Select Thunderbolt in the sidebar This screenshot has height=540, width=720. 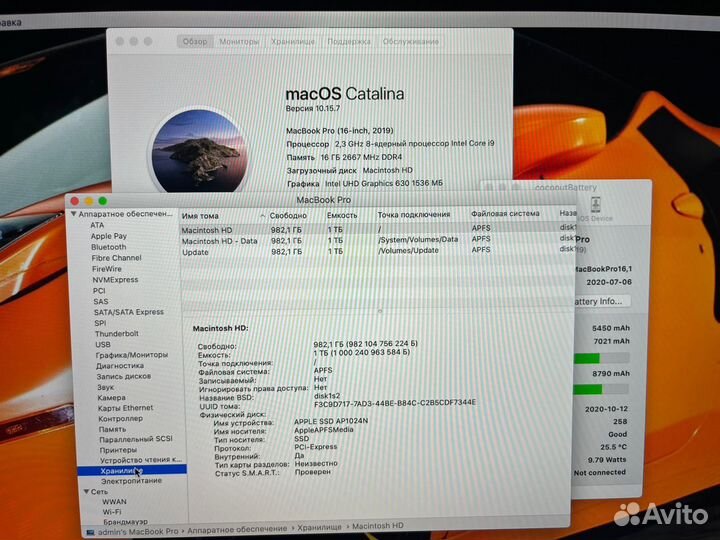pos(117,334)
